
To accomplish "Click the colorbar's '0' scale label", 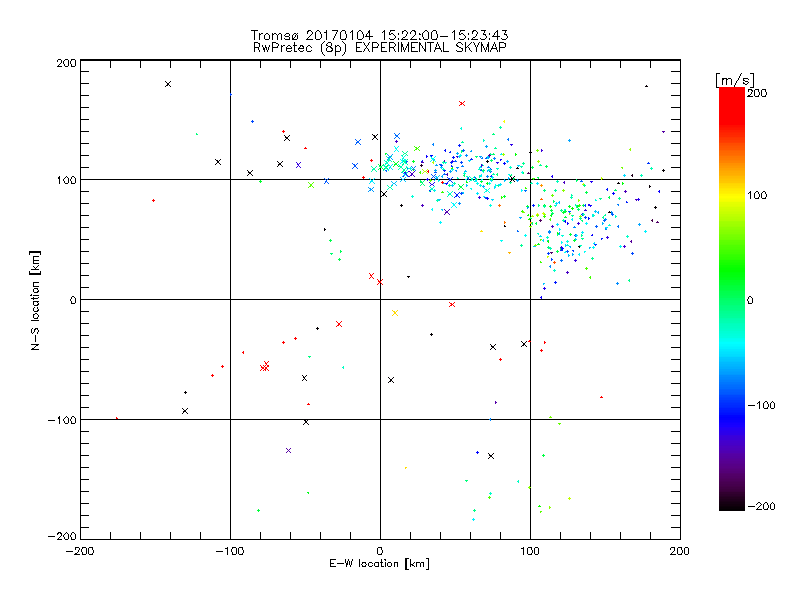I will (x=750, y=300).
